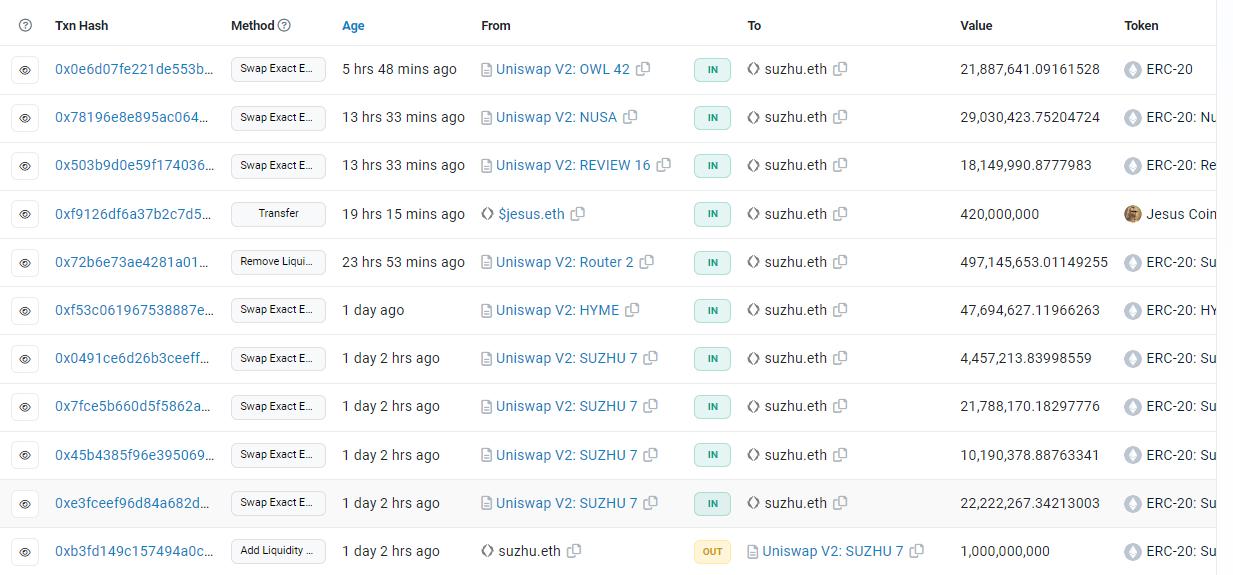Click the Value column header
This screenshot has height=575, width=1233.
pos(976,26)
